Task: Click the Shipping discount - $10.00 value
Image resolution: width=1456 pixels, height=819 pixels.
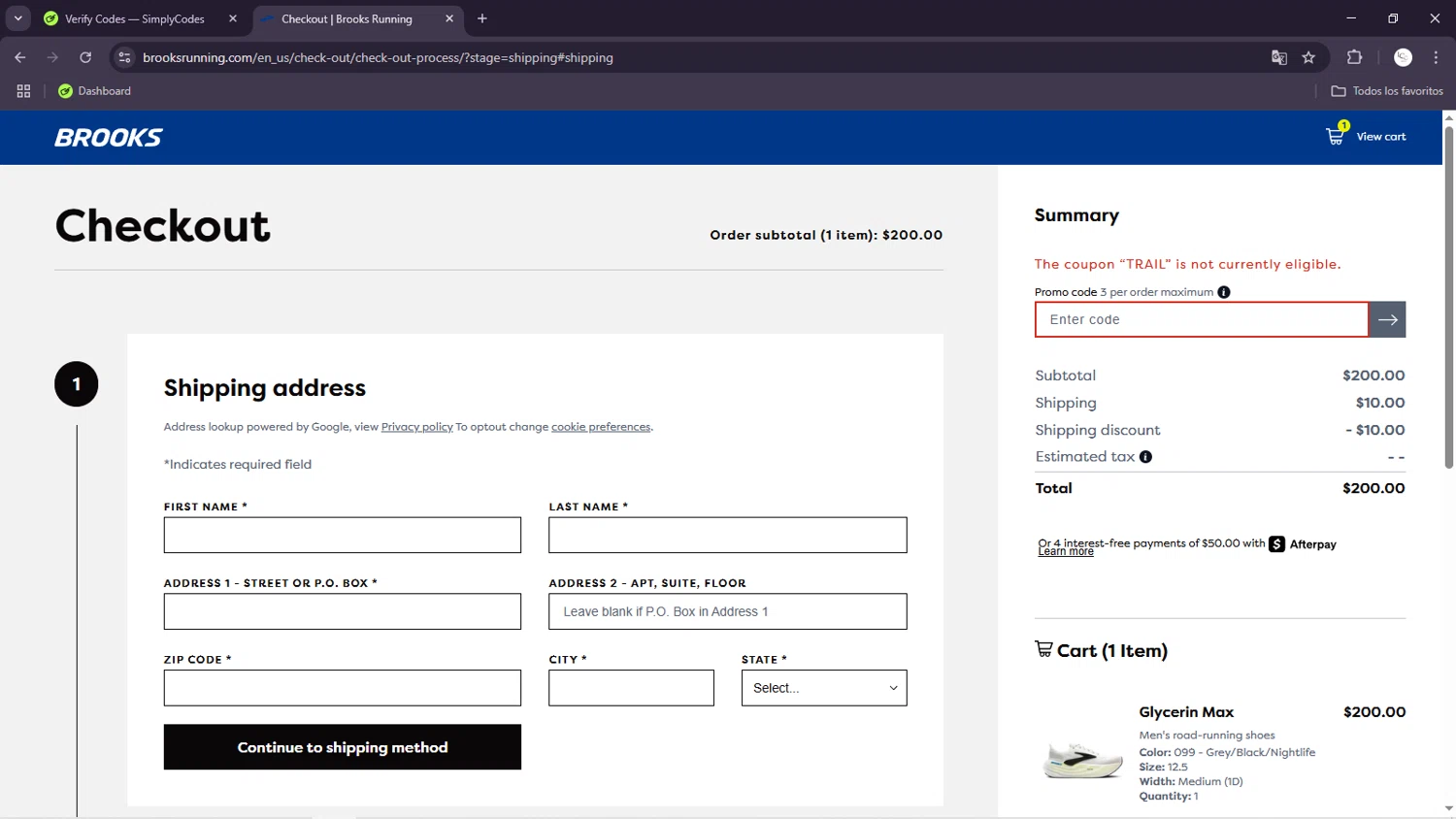Action: 1375,430
